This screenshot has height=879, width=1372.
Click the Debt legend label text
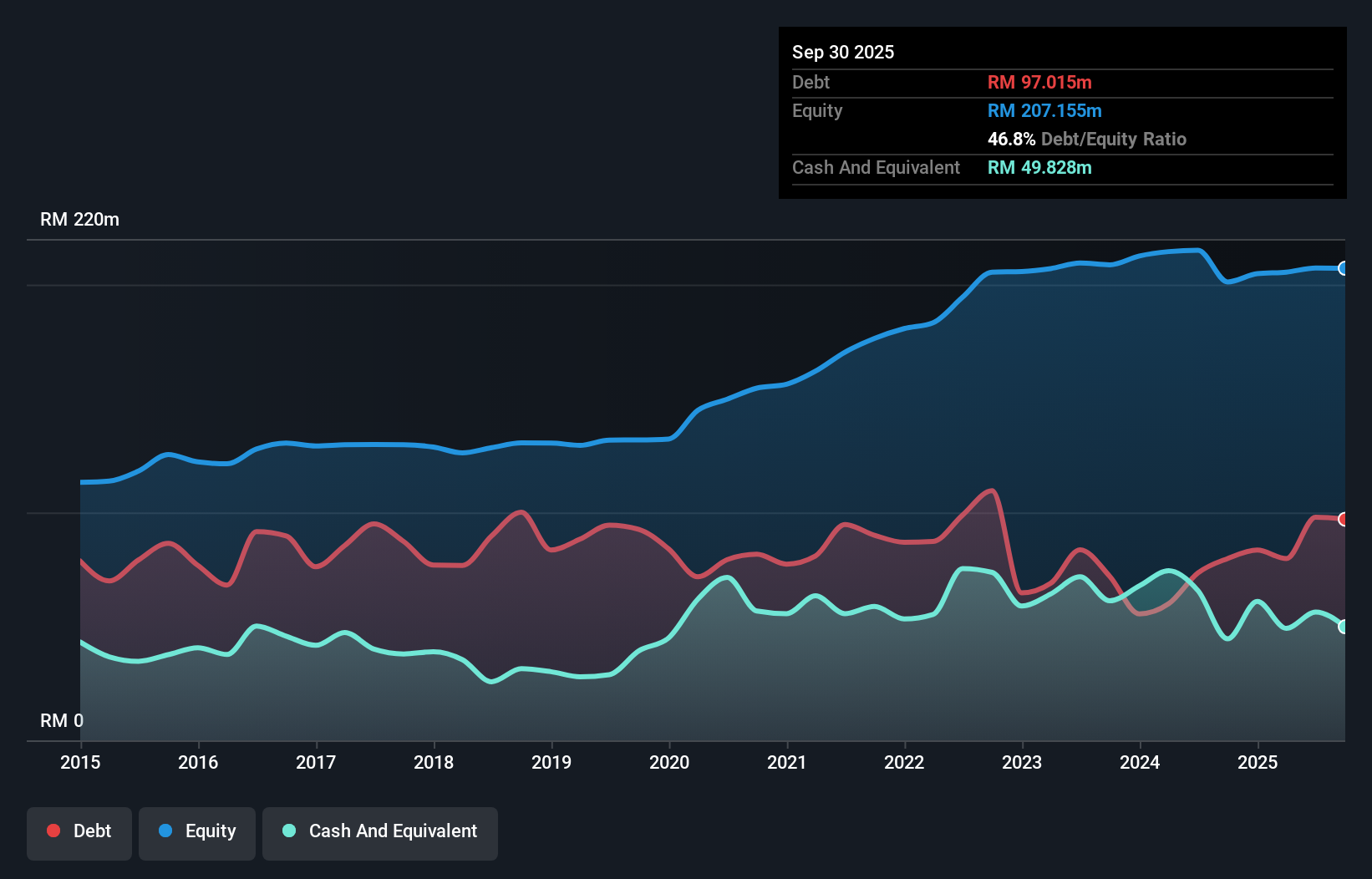click(x=92, y=831)
